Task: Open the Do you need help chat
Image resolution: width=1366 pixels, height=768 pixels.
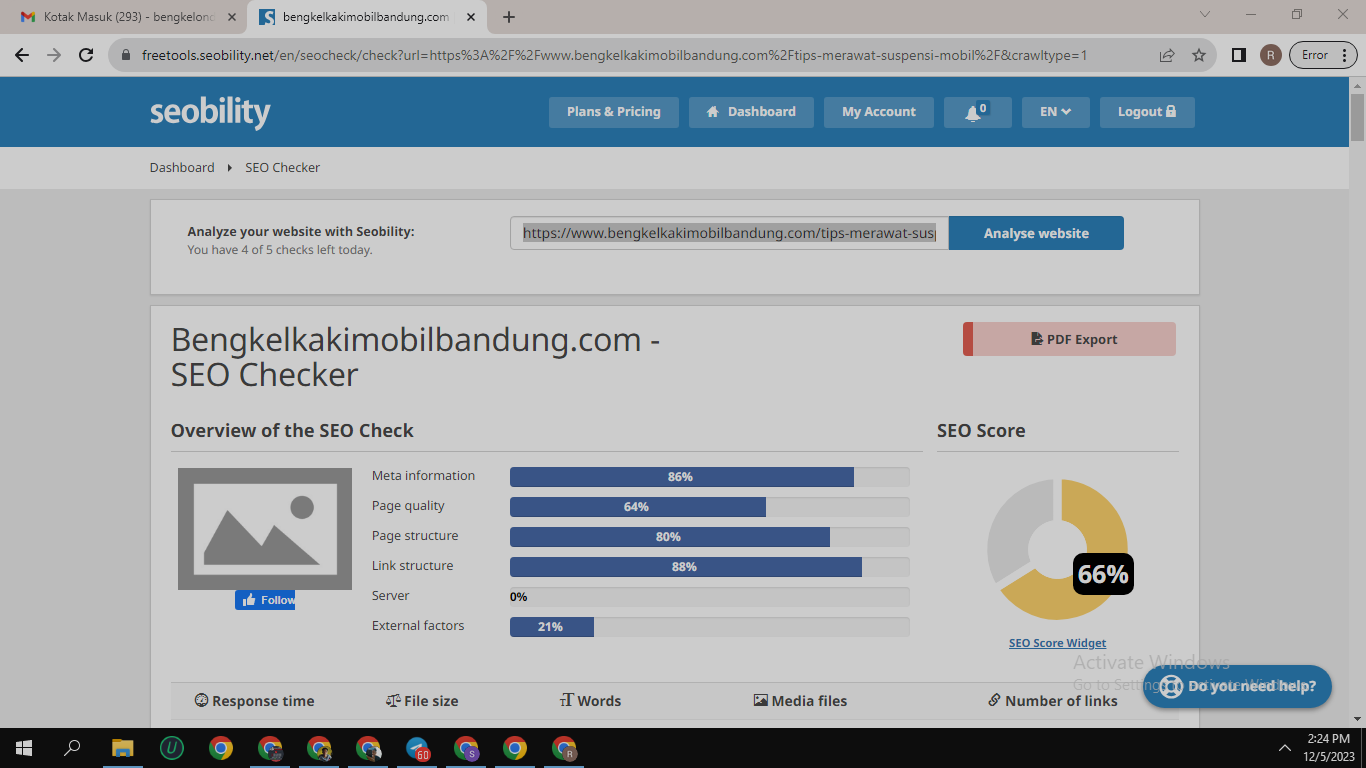Action: 1237,686
